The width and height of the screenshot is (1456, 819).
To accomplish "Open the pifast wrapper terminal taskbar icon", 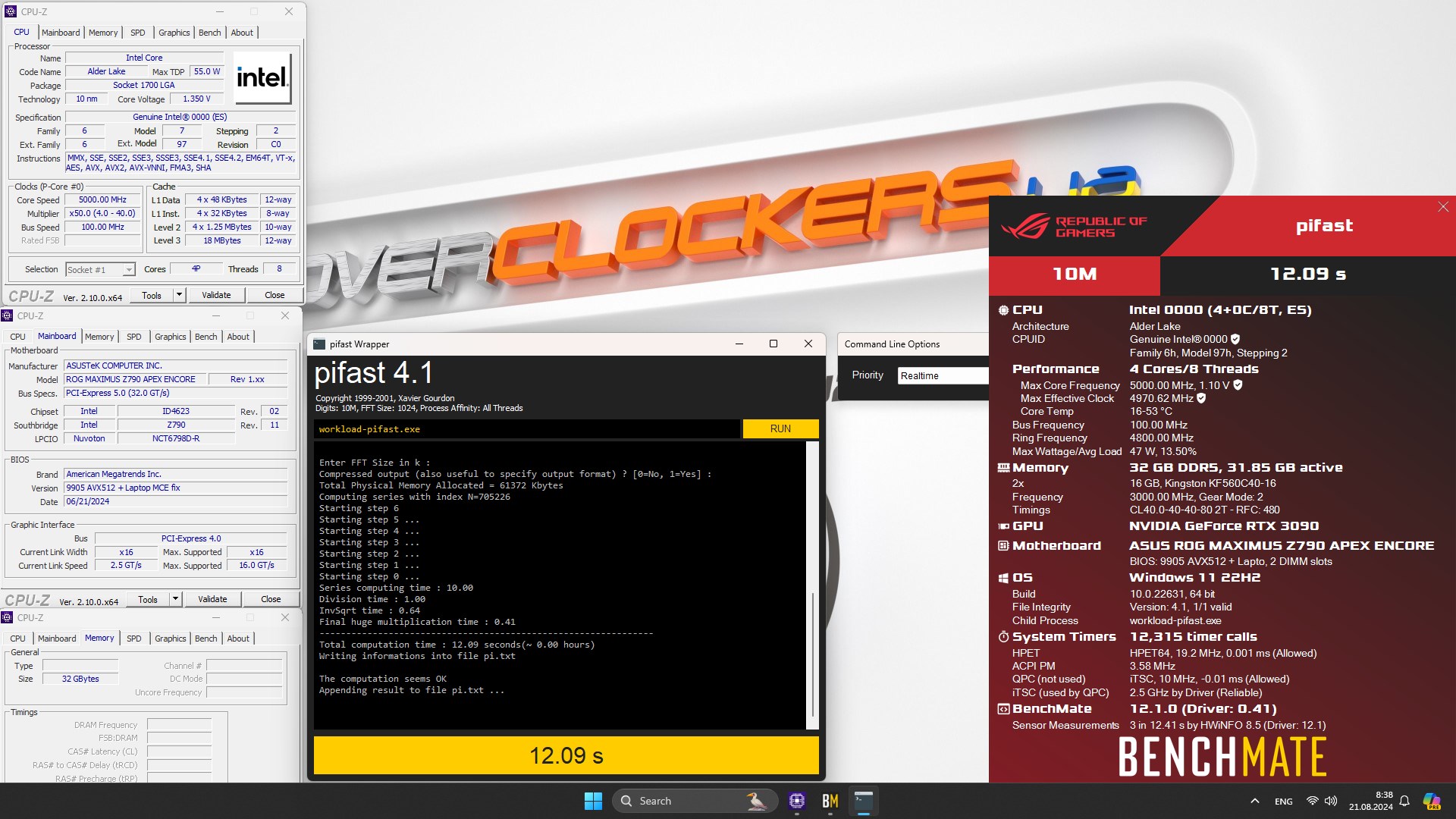I will point(864,801).
